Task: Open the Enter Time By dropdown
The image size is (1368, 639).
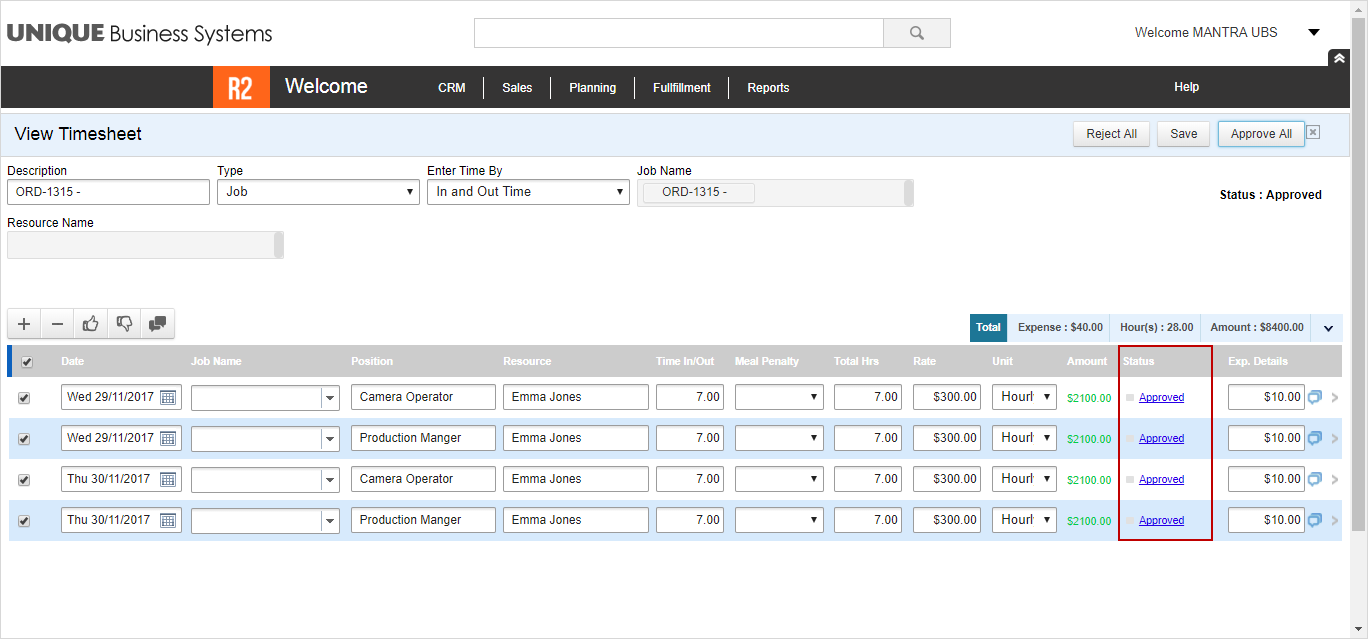Action: (528, 192)
